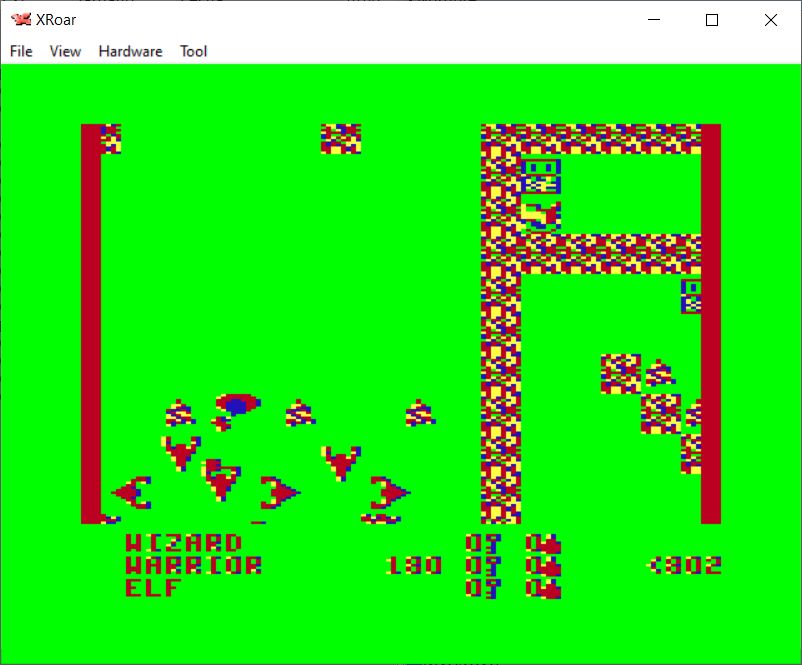Click the rightmost right-pointing red arrow sprite
Screen dimensions: 802x665
390,493
